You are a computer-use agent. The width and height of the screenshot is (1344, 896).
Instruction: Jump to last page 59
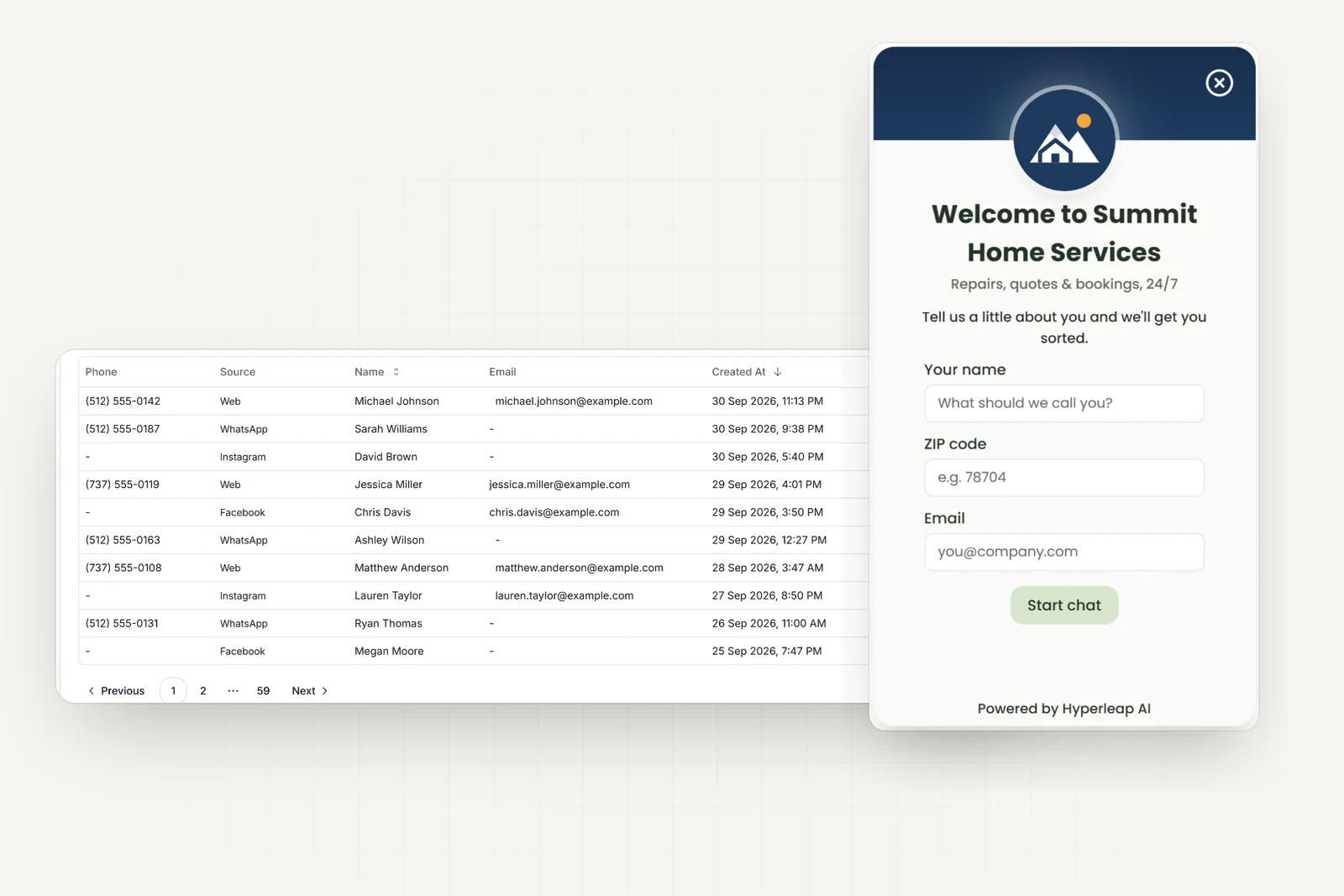tap(263, 691)
